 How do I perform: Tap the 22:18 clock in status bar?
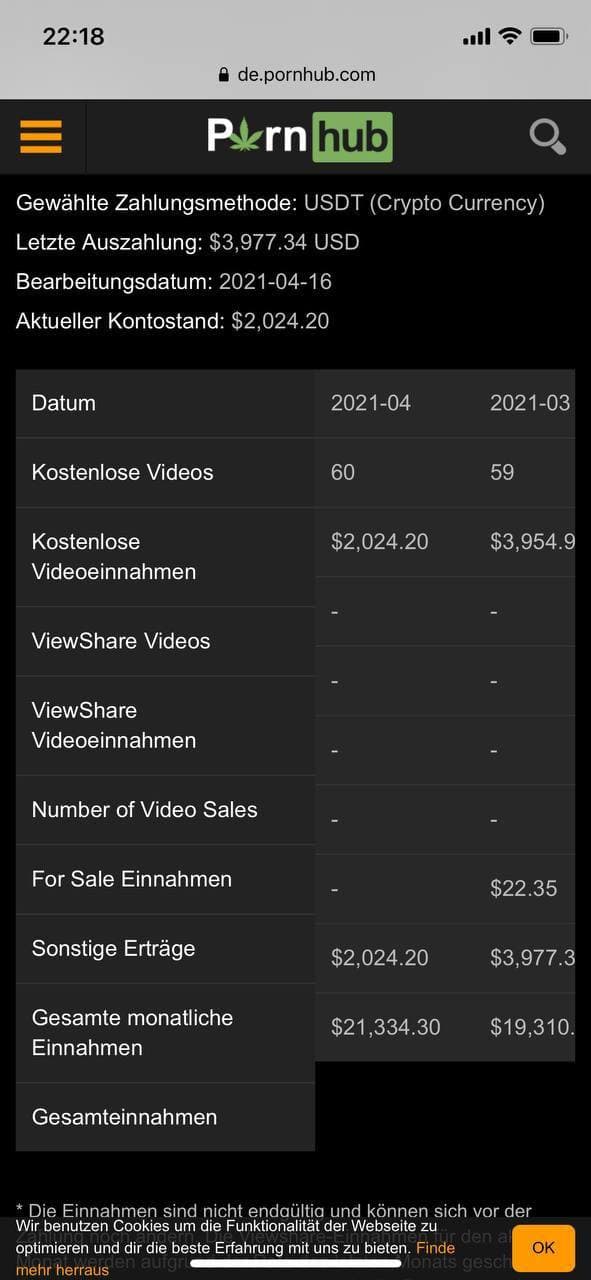pyautogui.click(x=73, y=36)
